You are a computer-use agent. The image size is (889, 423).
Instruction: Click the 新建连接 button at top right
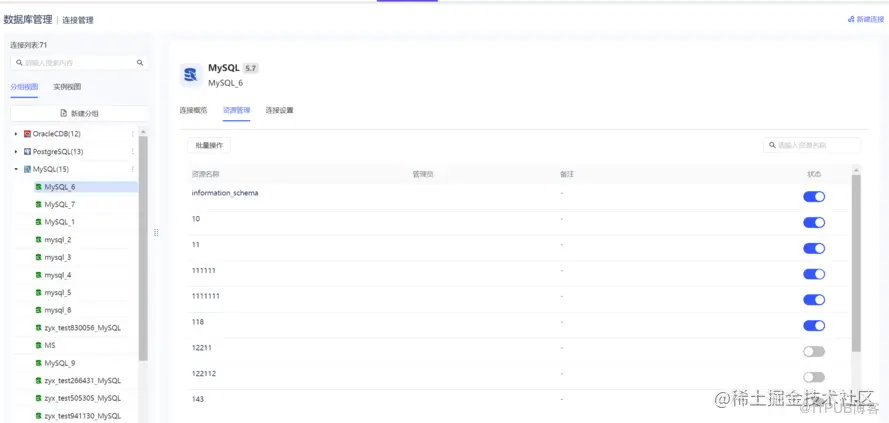(865, 19)
